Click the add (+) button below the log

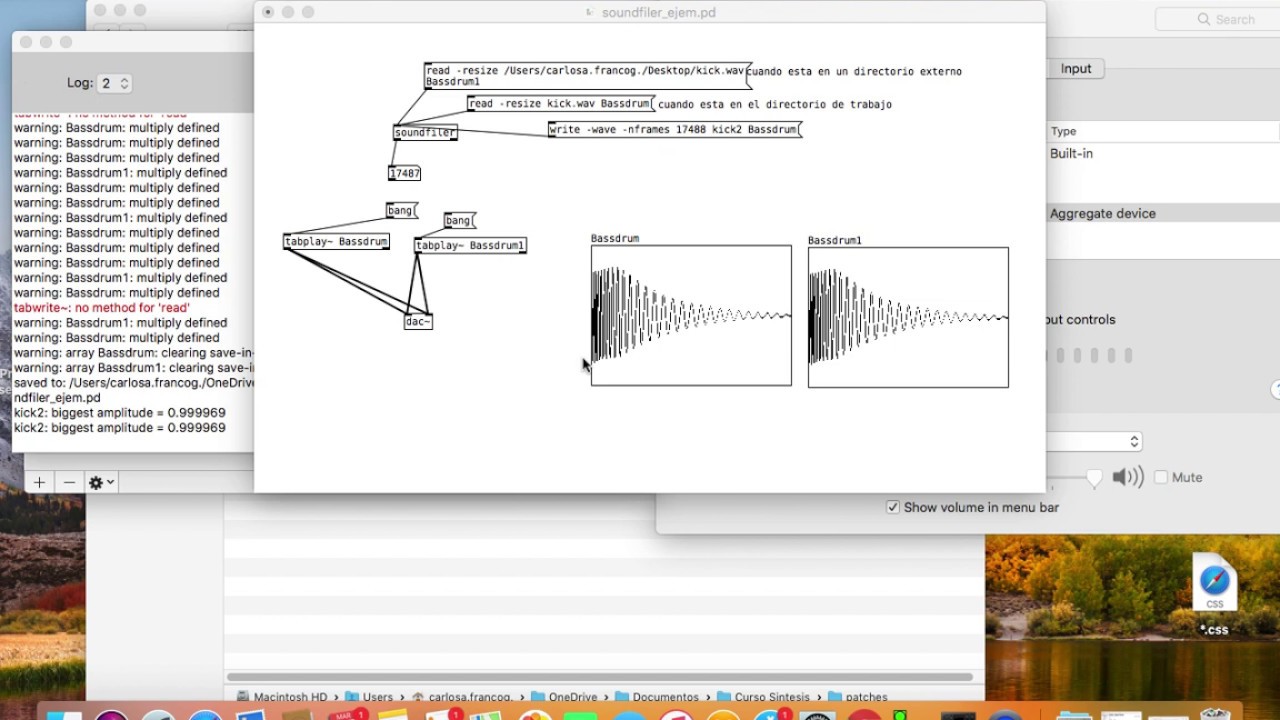[x=39, y=482]
